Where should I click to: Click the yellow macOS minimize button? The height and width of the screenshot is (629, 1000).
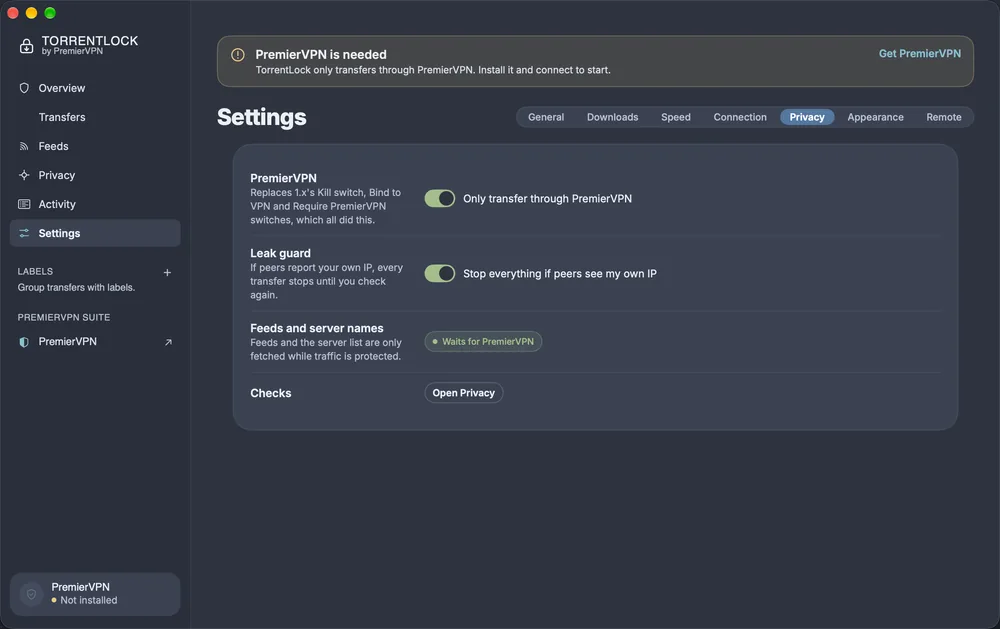click(x=31, y=13)
